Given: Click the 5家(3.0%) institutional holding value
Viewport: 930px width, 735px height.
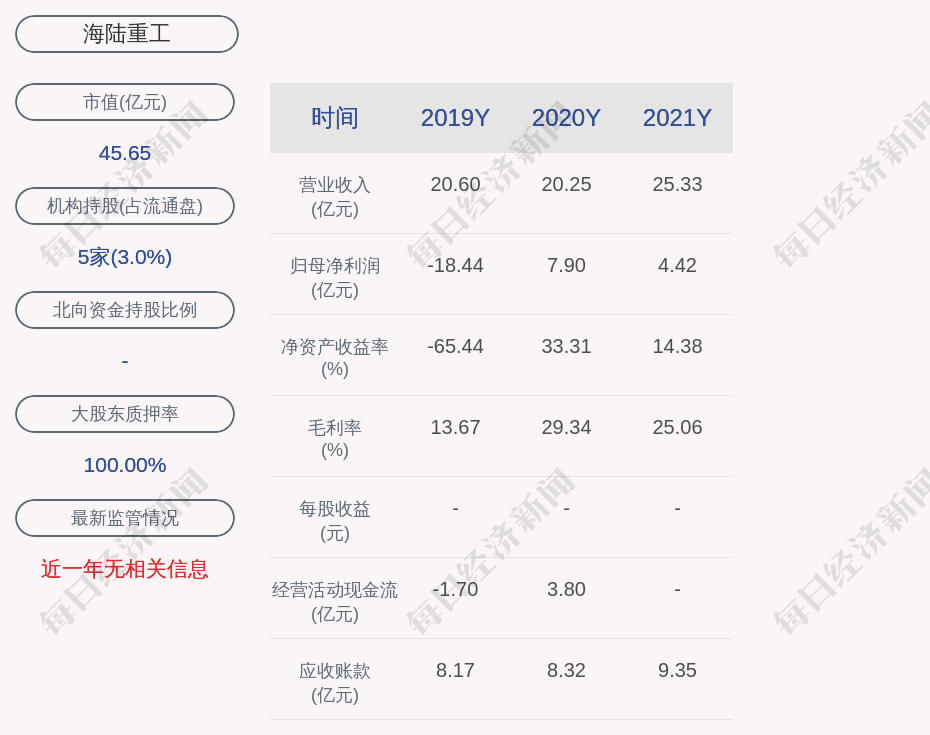Looking at the screenshot, I should (125, 257).
